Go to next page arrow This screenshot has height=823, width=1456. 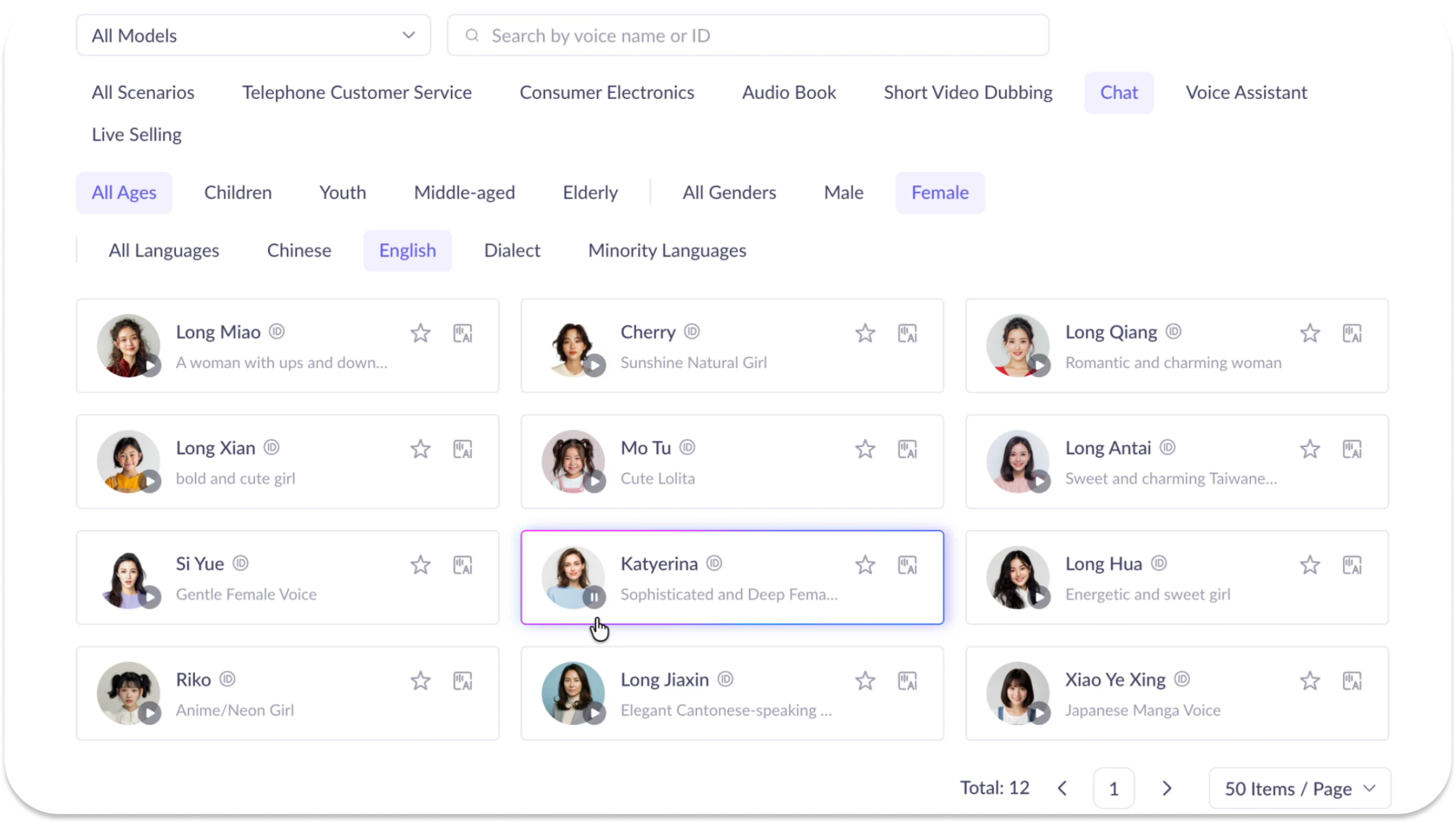click(x=1167, y=788)
